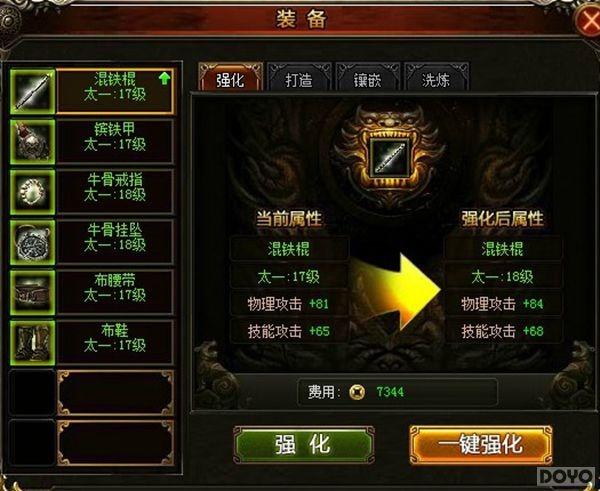Switch to the 强化 tab

[x=231, y=77]
